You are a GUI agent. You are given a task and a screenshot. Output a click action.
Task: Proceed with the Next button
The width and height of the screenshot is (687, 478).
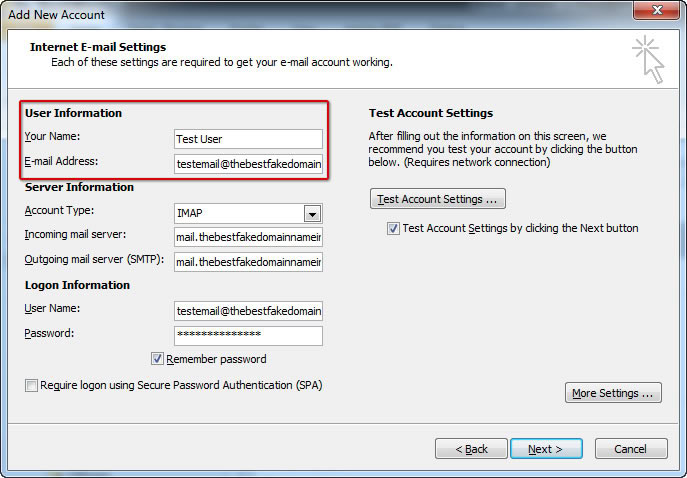(x=546, y=449)
